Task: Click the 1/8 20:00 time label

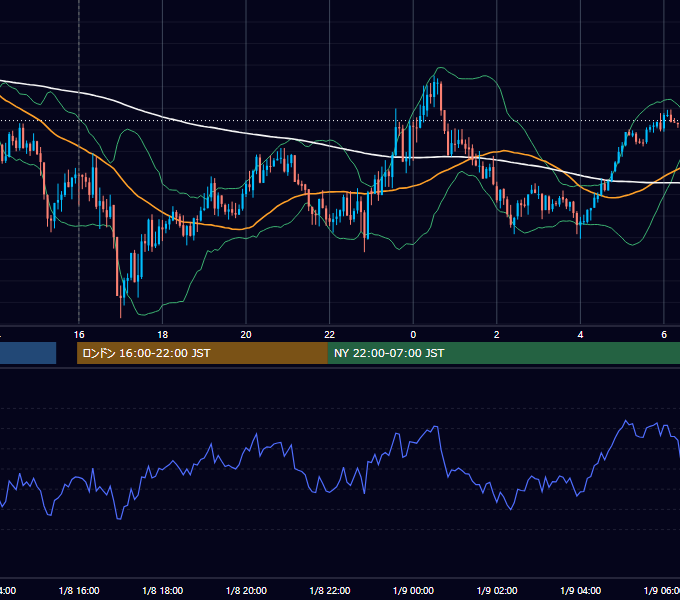Action: 246,590
